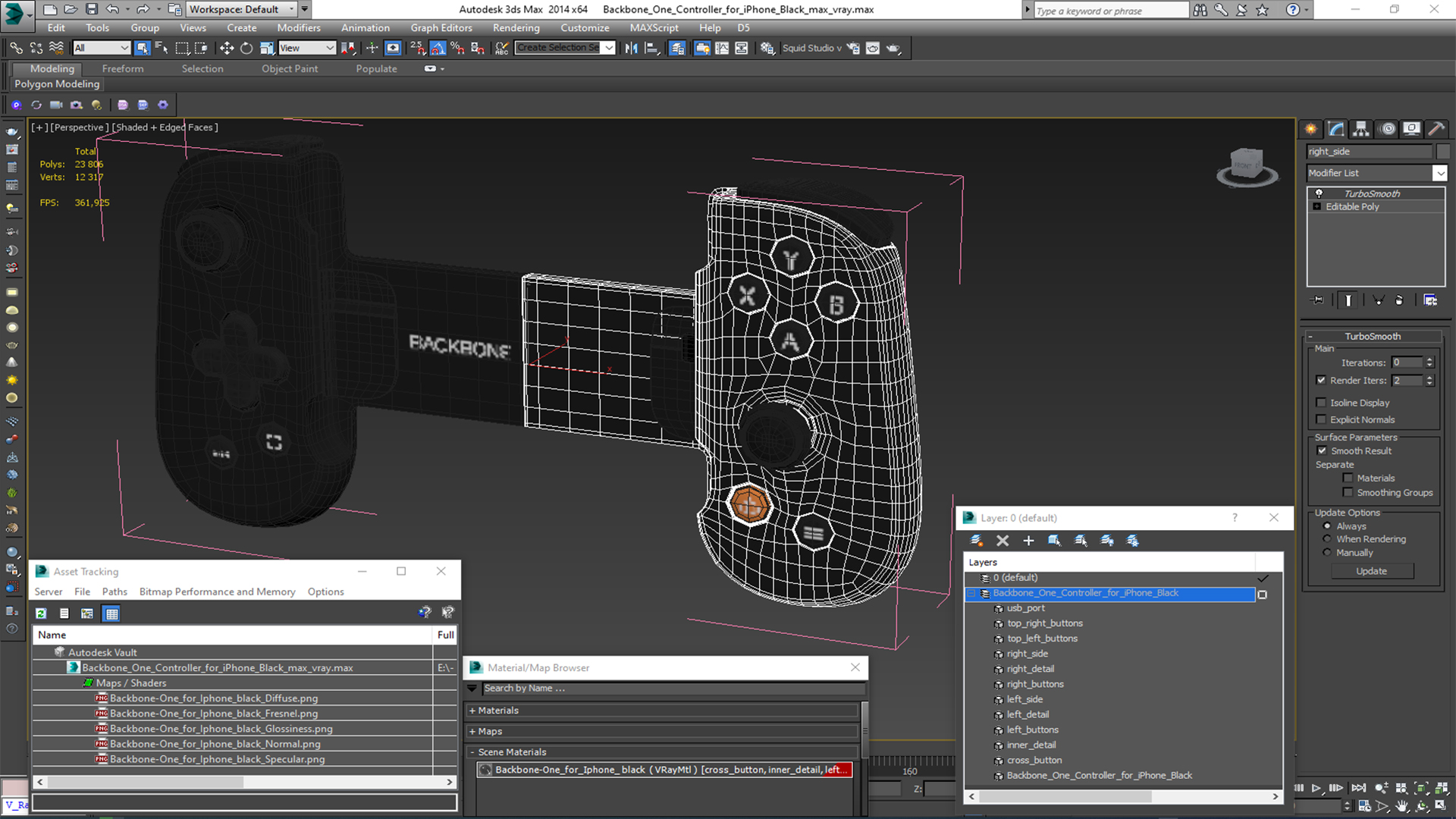Open the Graph Editors menu
The width and height of the screenshot is (1456, 819).
point(441,27)
